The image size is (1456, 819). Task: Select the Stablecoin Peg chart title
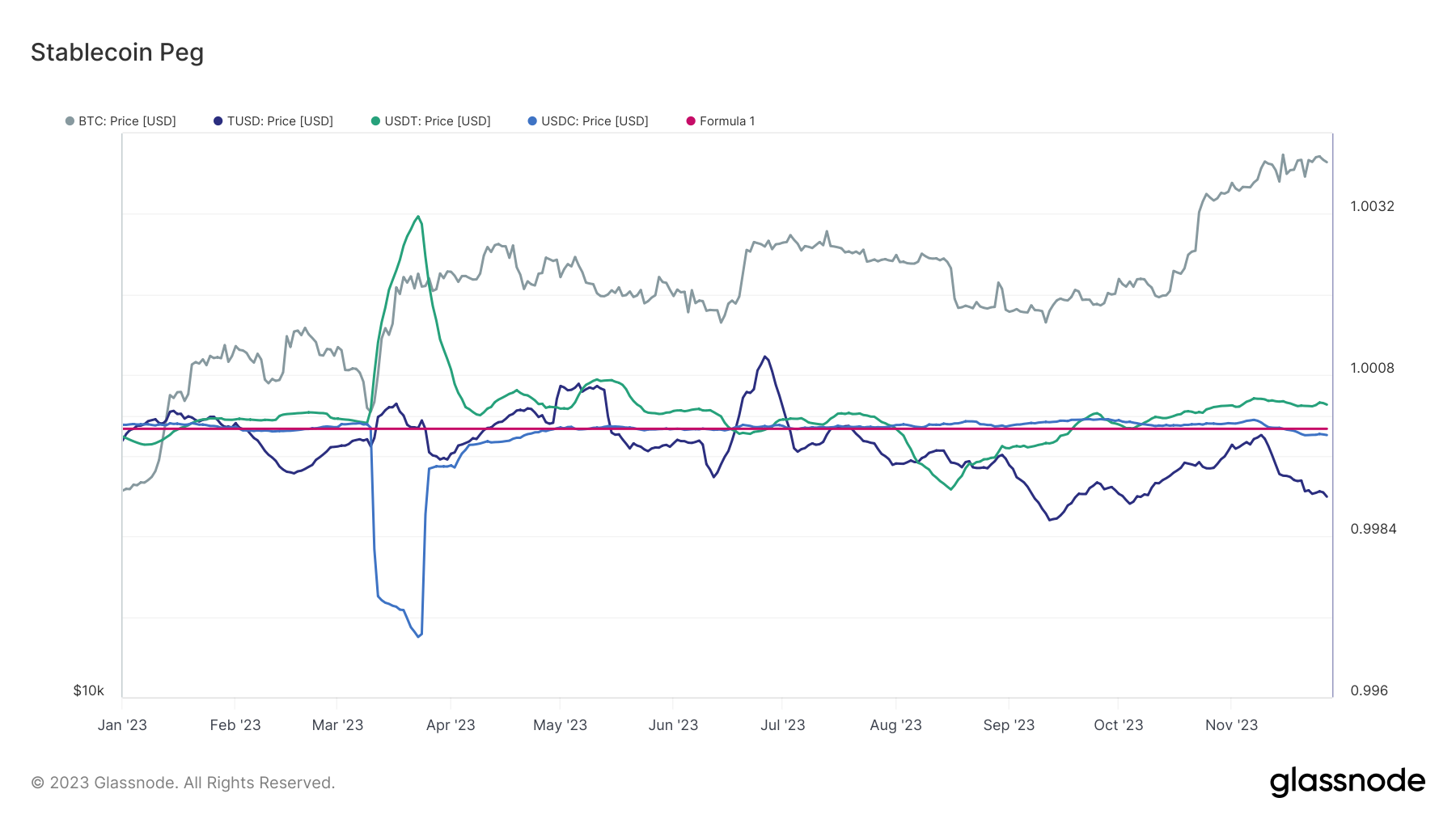(117, 53)
